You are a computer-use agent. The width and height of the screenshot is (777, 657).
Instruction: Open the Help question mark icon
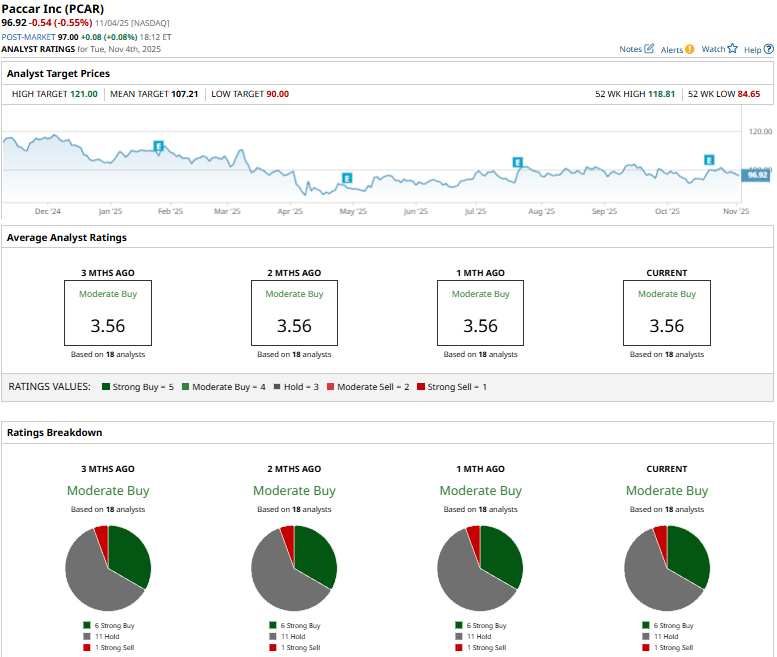(767, 49)
